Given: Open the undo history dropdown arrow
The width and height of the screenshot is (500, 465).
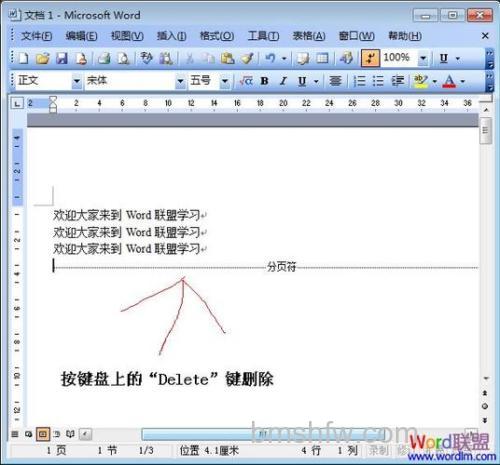Looking at the screenshot, I should [x=284, y=58].
